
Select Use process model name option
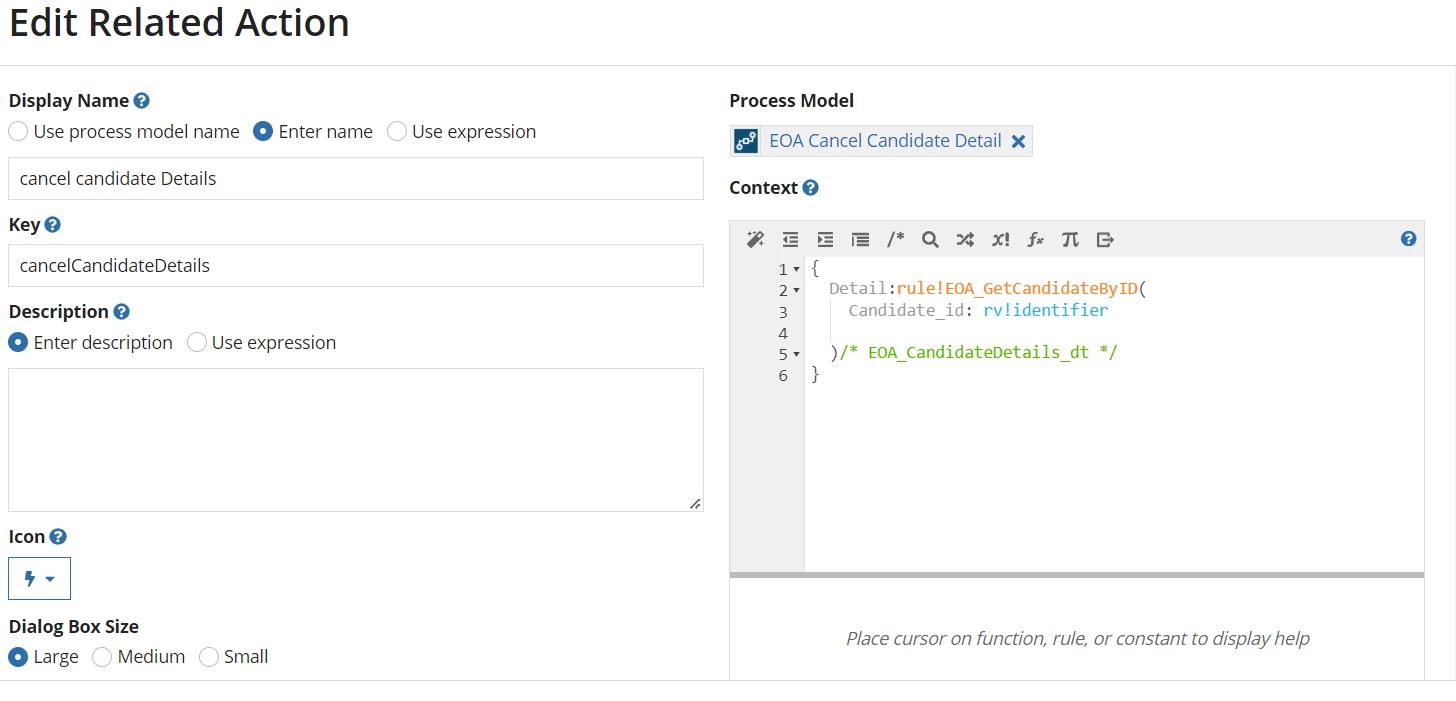click(x=18, y=132)
